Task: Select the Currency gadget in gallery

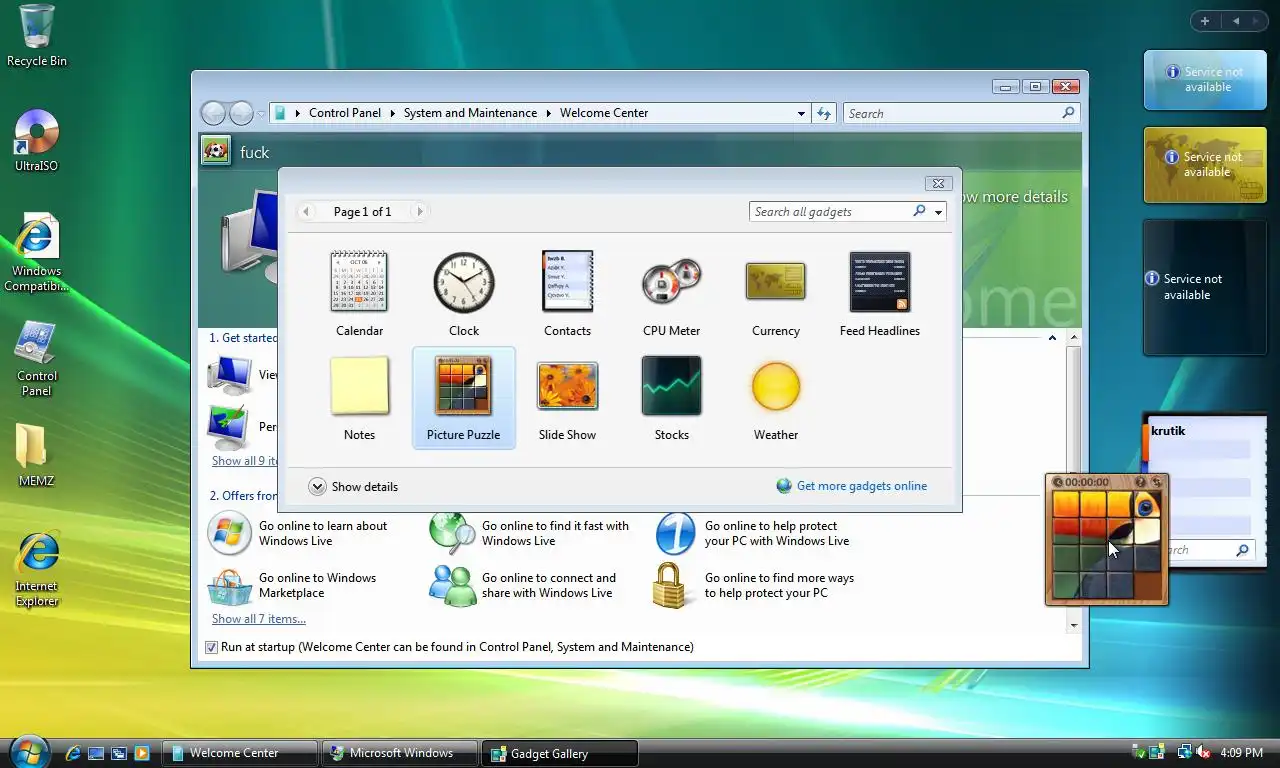Action: [775, 294]
